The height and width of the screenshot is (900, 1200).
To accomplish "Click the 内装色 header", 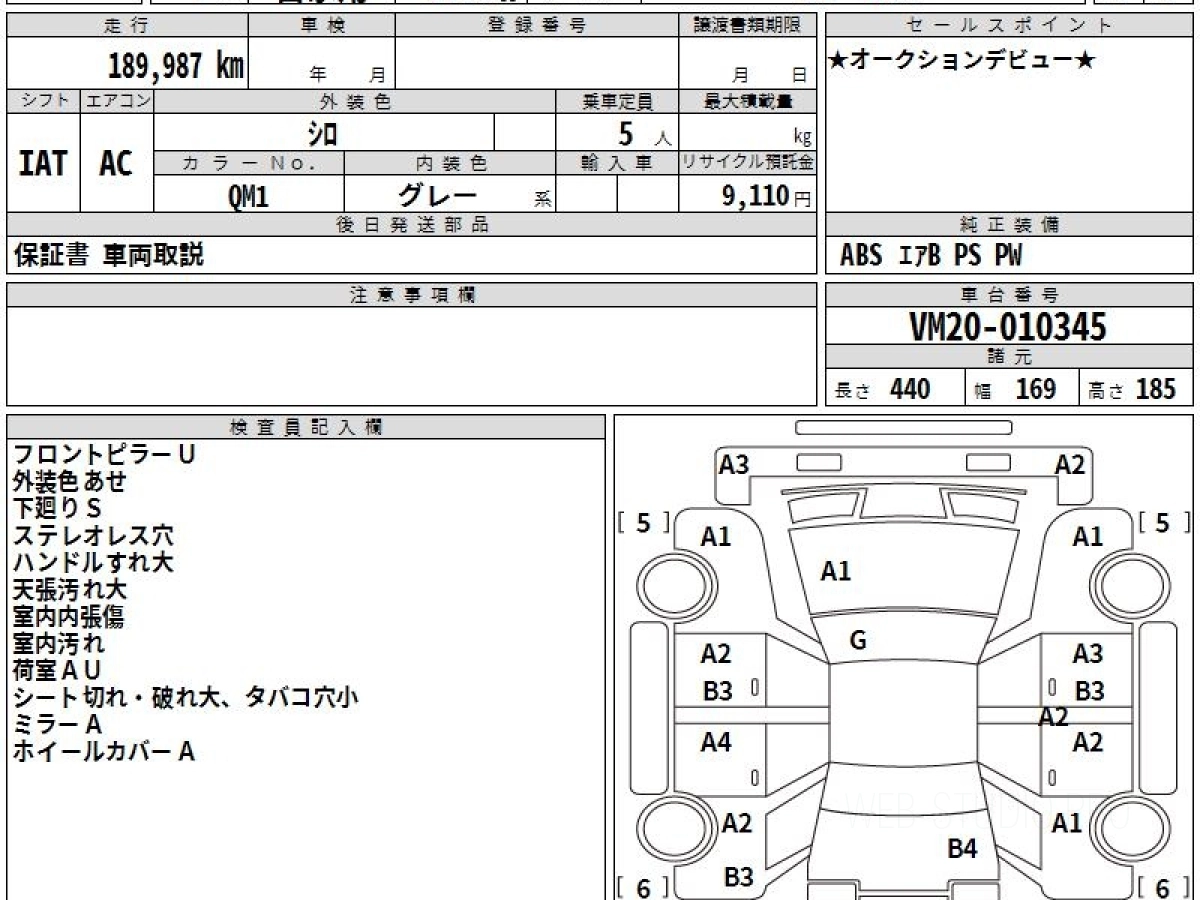I will [x=450, y=163].
